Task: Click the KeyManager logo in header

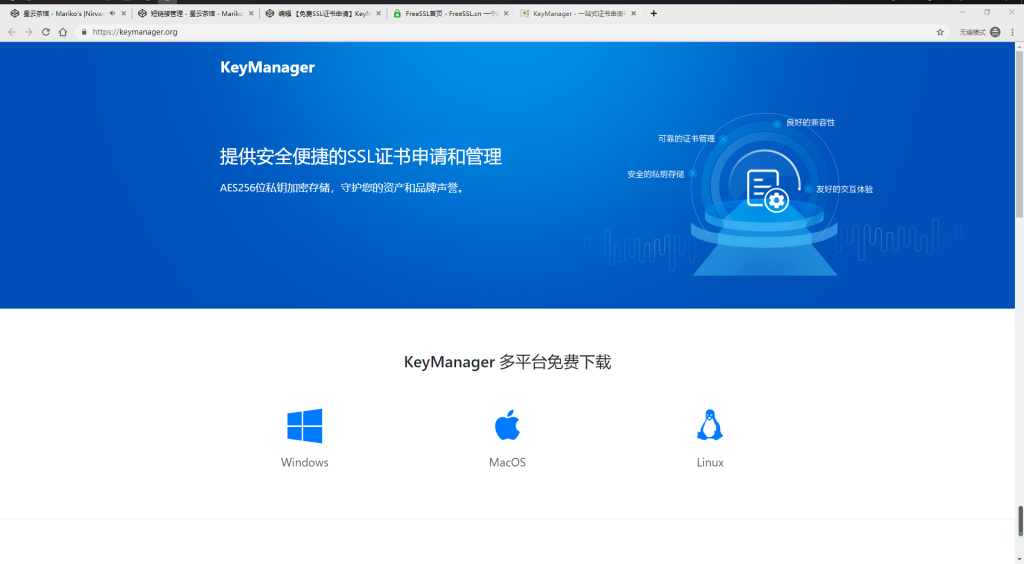Action: point(267,67)
